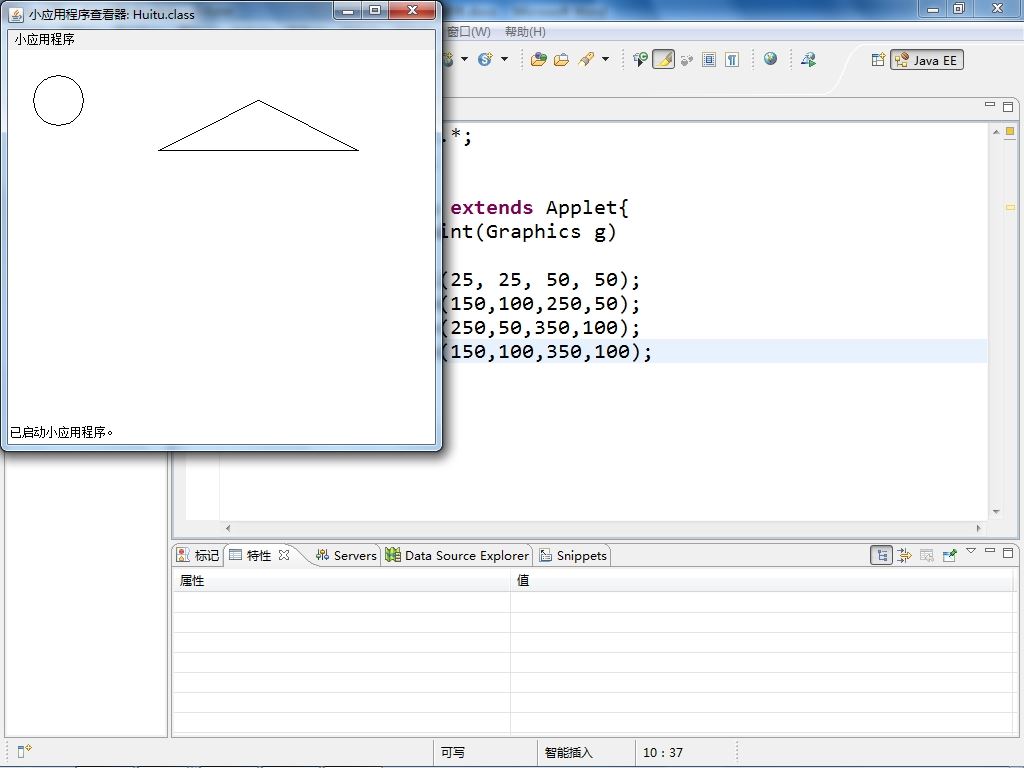Click the greyed annotation navigation icon
1024x768 pixels.
coord(686,60)
